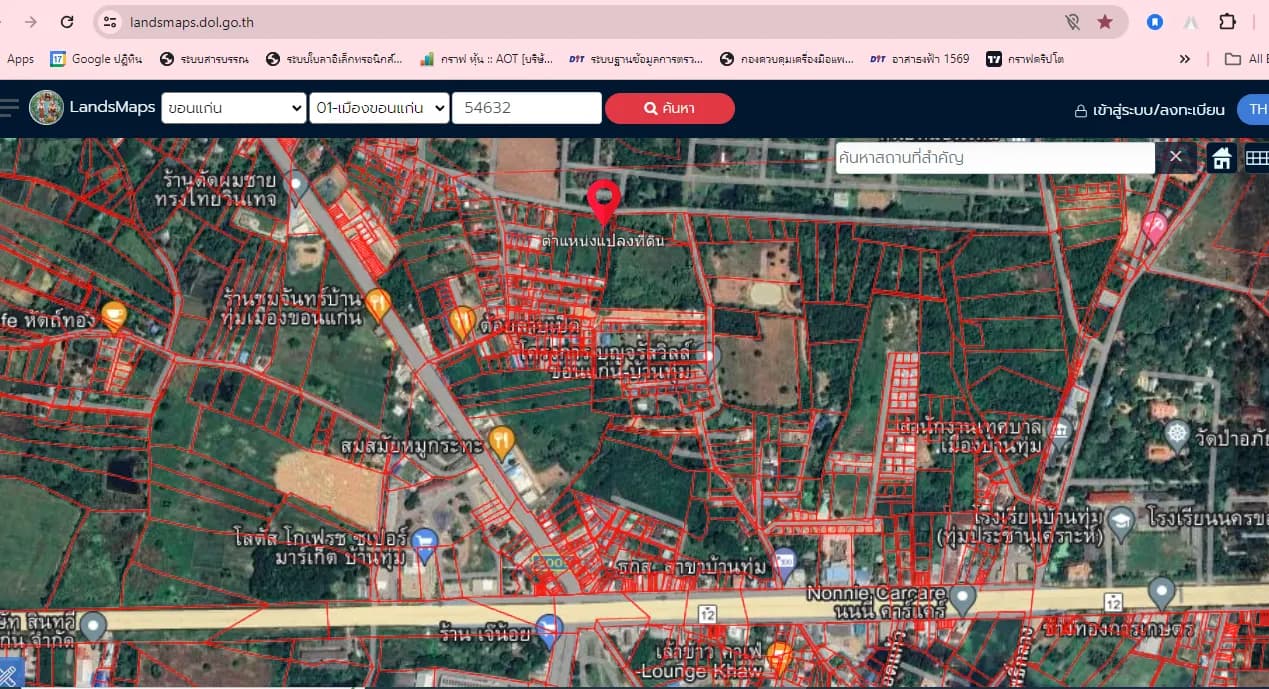Focus the parcel number field 54632
This screenshot has height=689, width=1269.
tap(527, 108)
